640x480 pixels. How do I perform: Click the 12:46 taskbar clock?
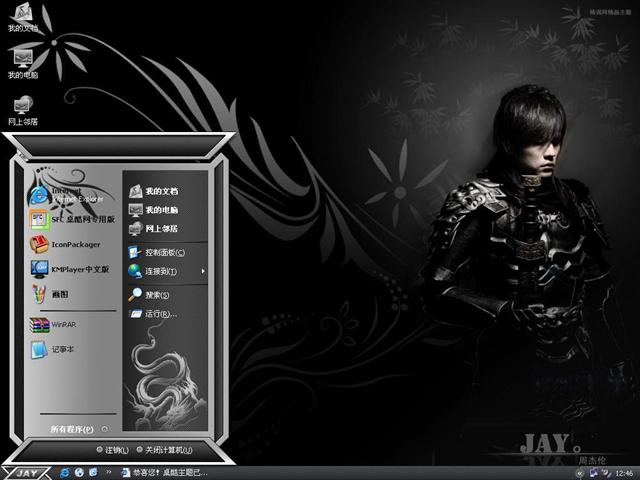624,473
